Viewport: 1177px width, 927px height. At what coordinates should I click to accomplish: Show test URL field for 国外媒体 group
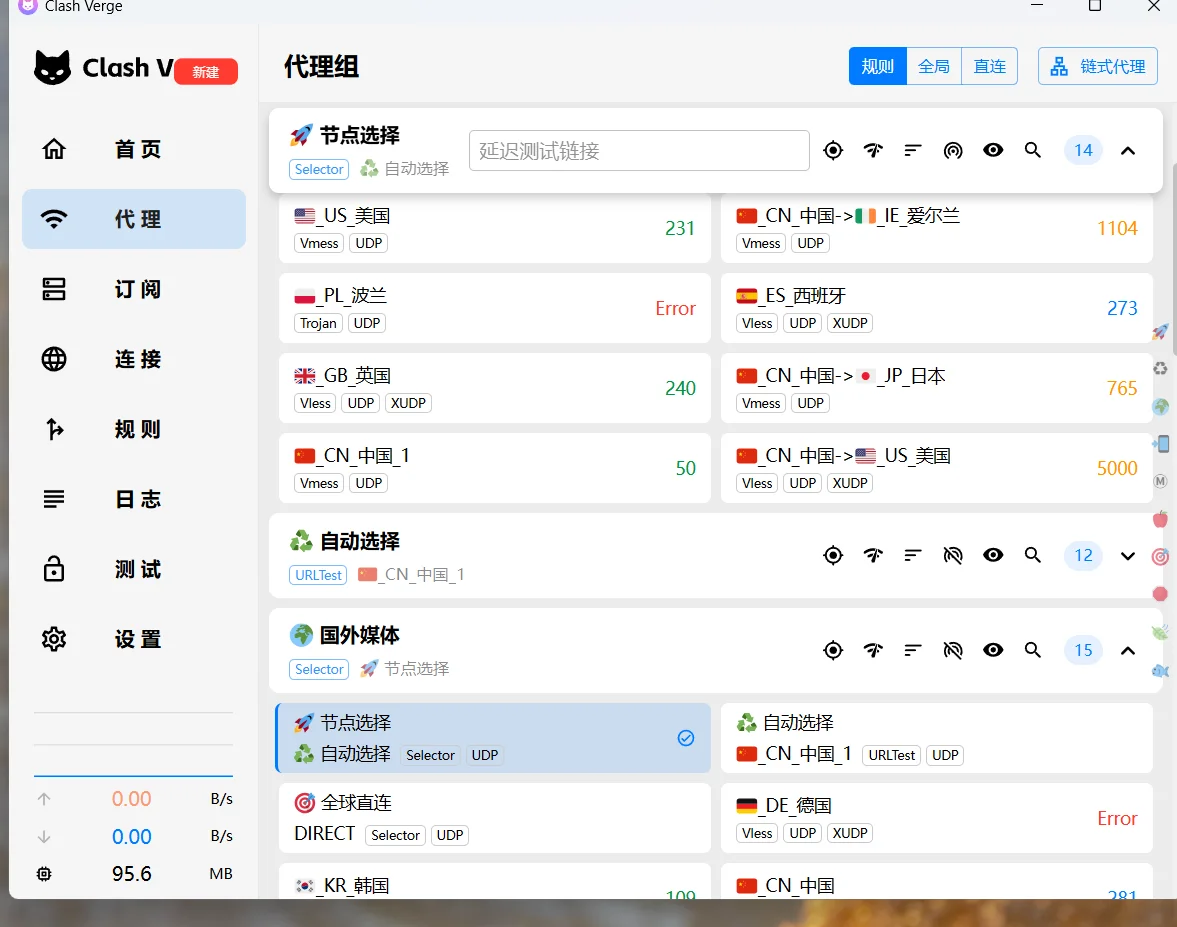click(953, 650)
